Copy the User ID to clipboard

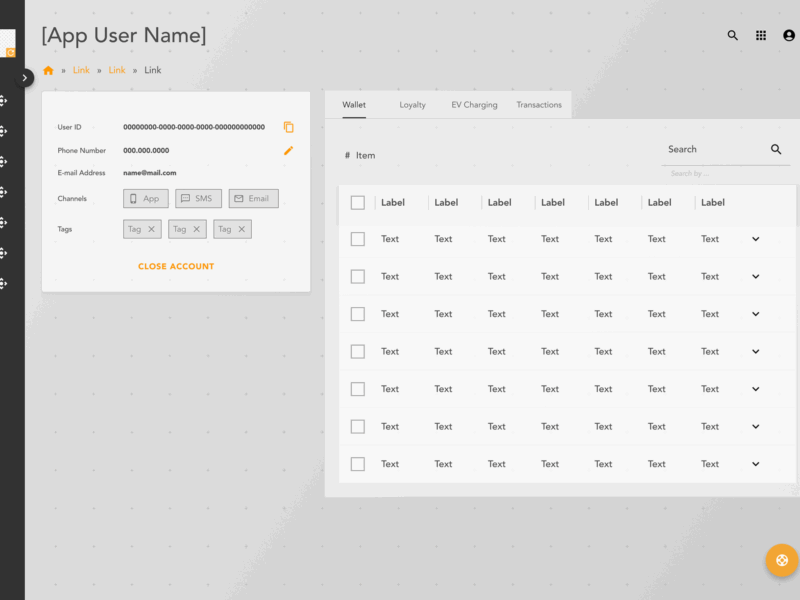click(289, 127)
